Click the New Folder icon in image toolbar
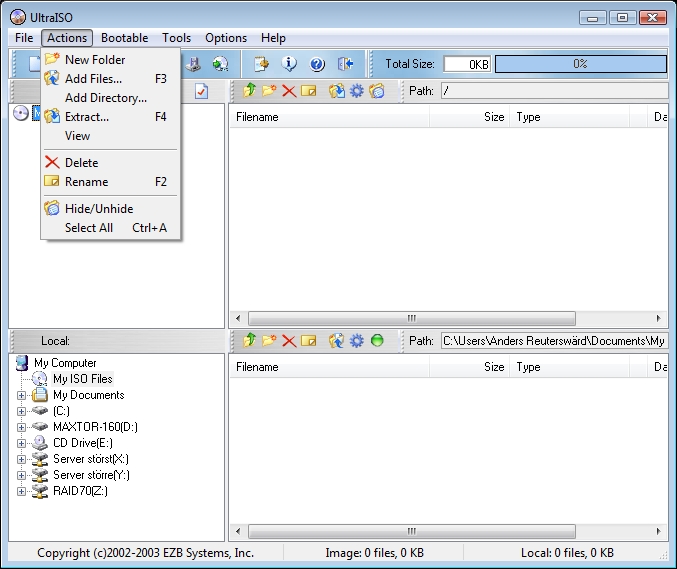Screen dimensions: 677x569 (x=269, y=91)
